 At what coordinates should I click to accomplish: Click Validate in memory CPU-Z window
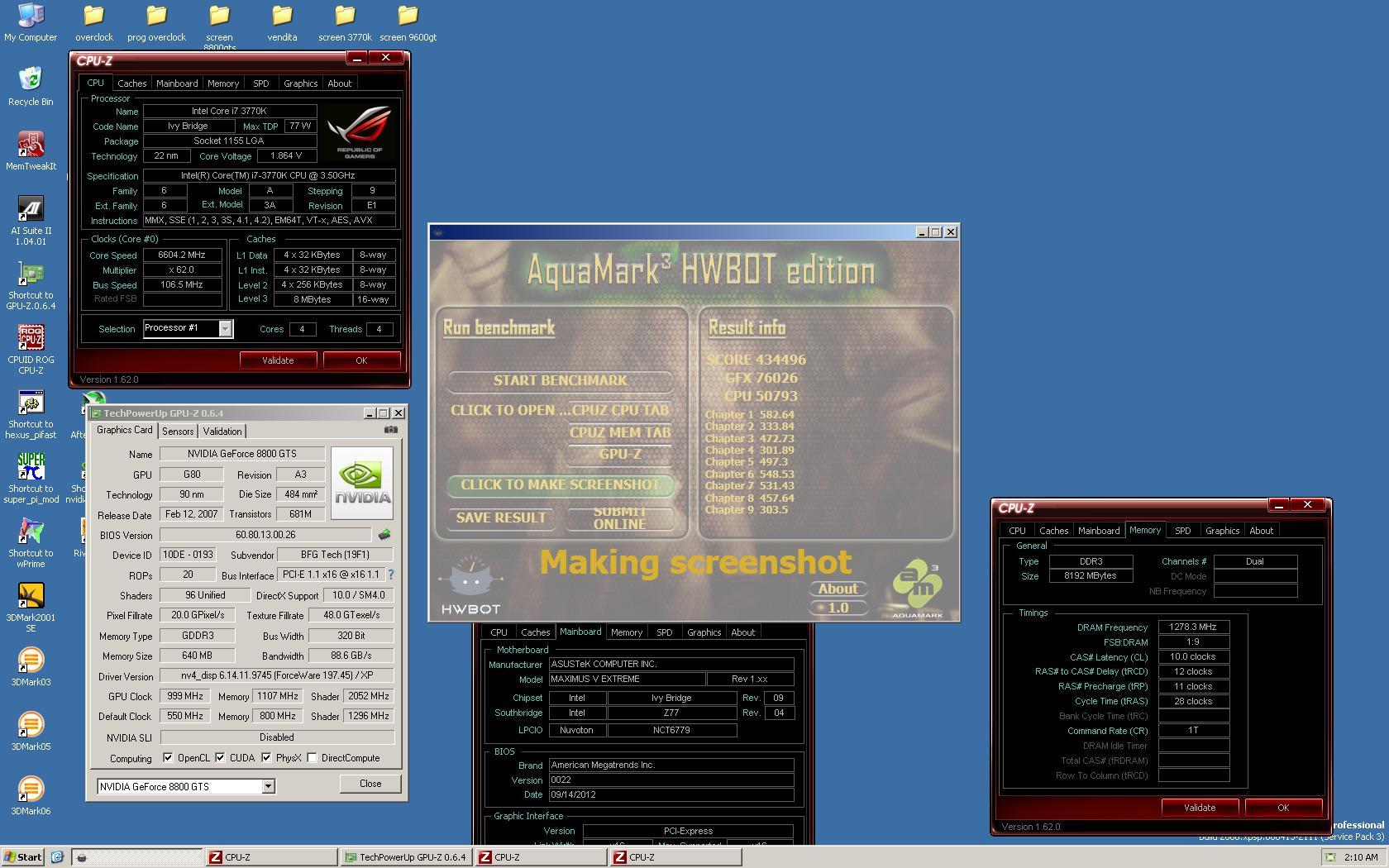[x=1200, y=808]
